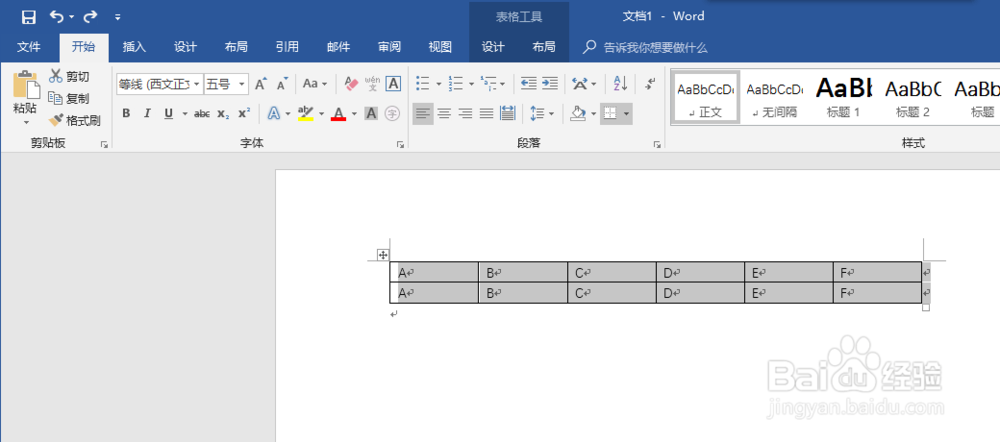Select align left
The width and height of the screenshot is (1000, 442).
pyautogui.click(x=423, y=114)
